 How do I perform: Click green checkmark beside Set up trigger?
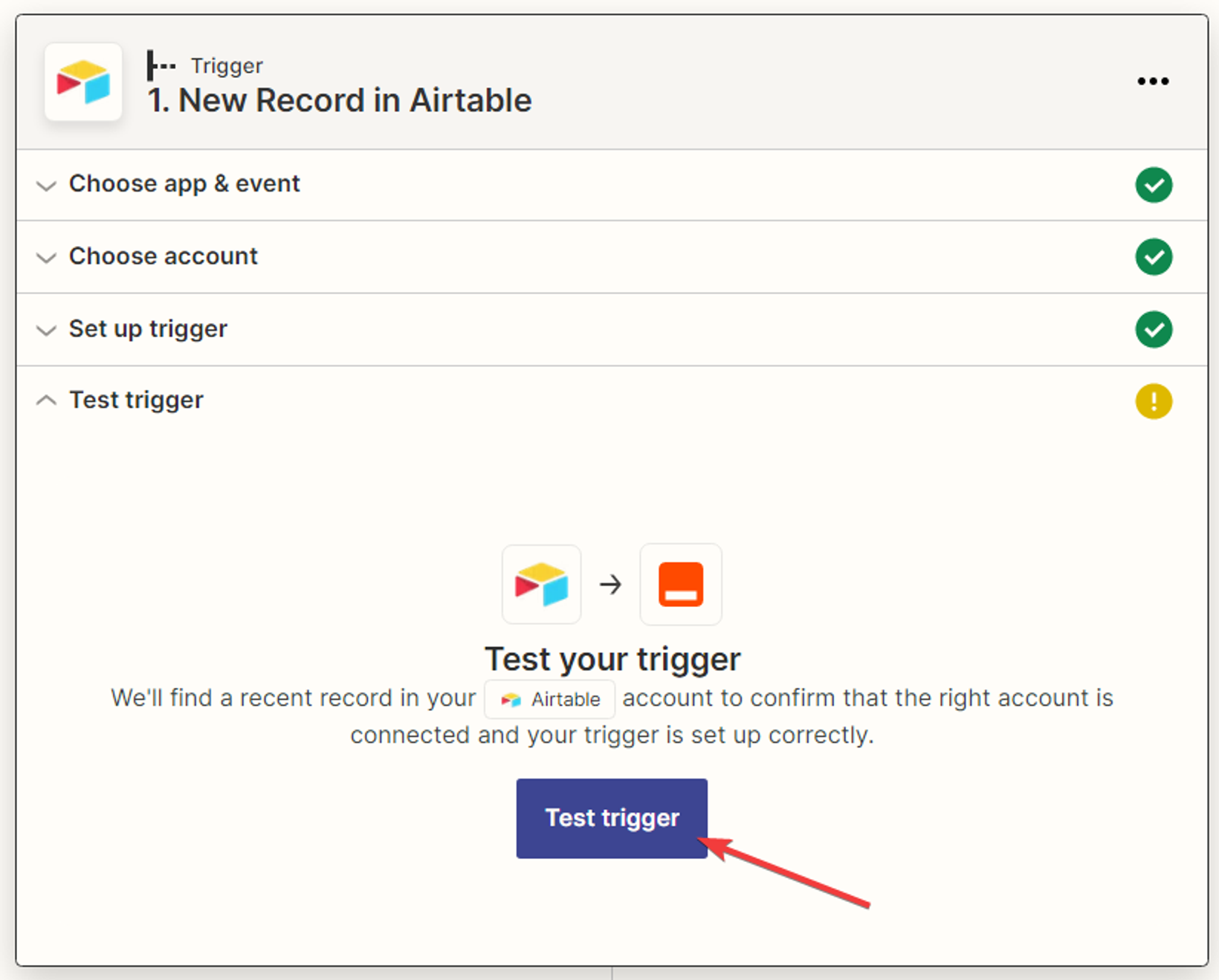pyautogui.click(x=1154, y=329)
